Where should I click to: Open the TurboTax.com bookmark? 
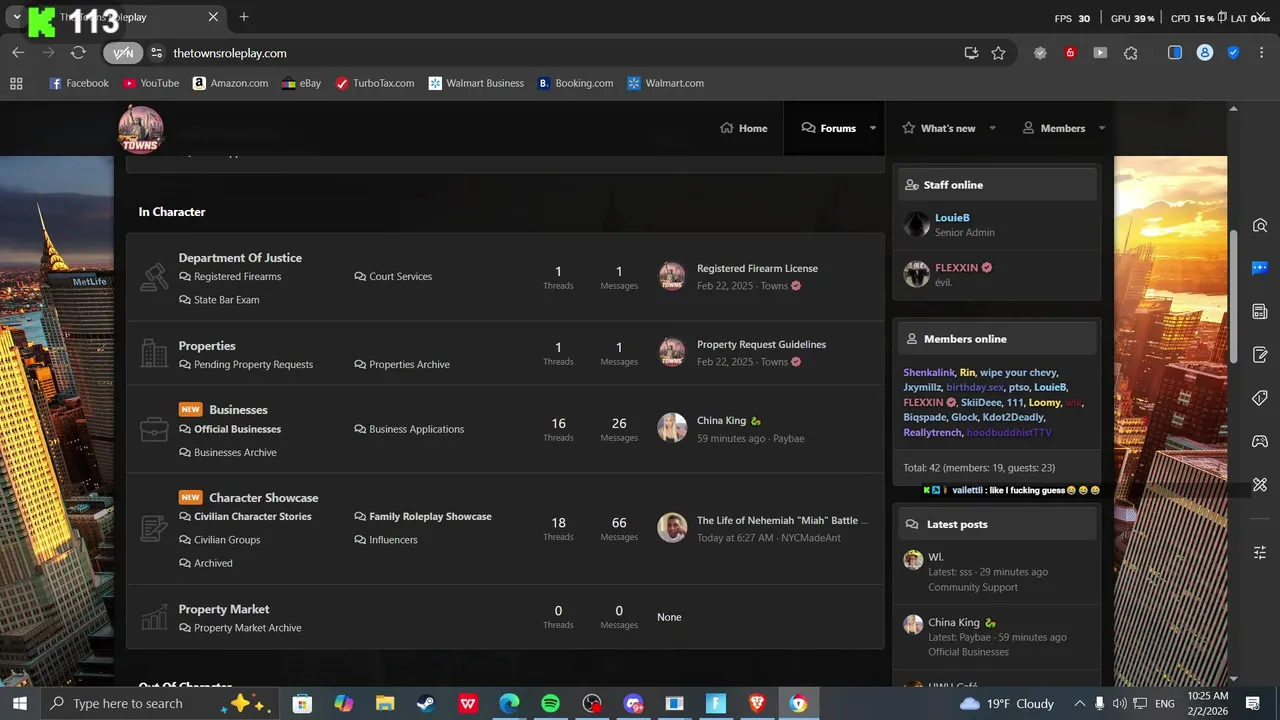point(374,83)
